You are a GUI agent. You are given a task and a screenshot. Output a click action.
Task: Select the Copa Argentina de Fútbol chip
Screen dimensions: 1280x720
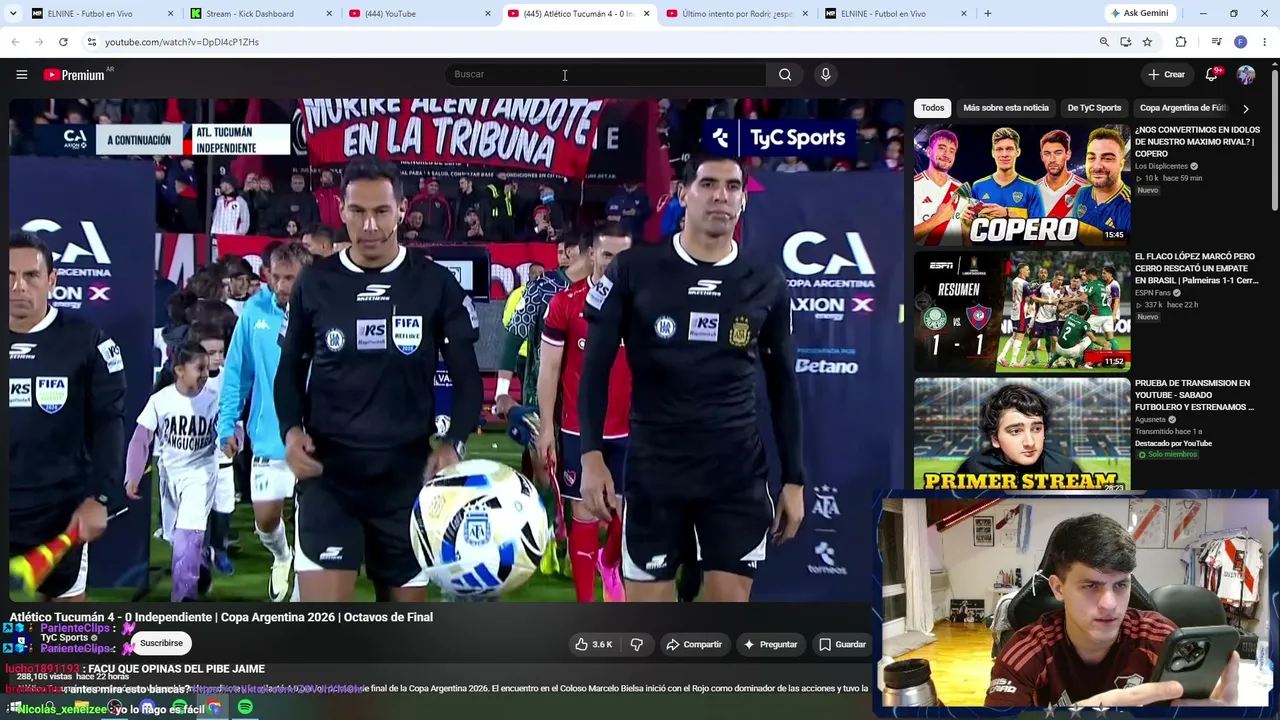(x=1183, y=108)
